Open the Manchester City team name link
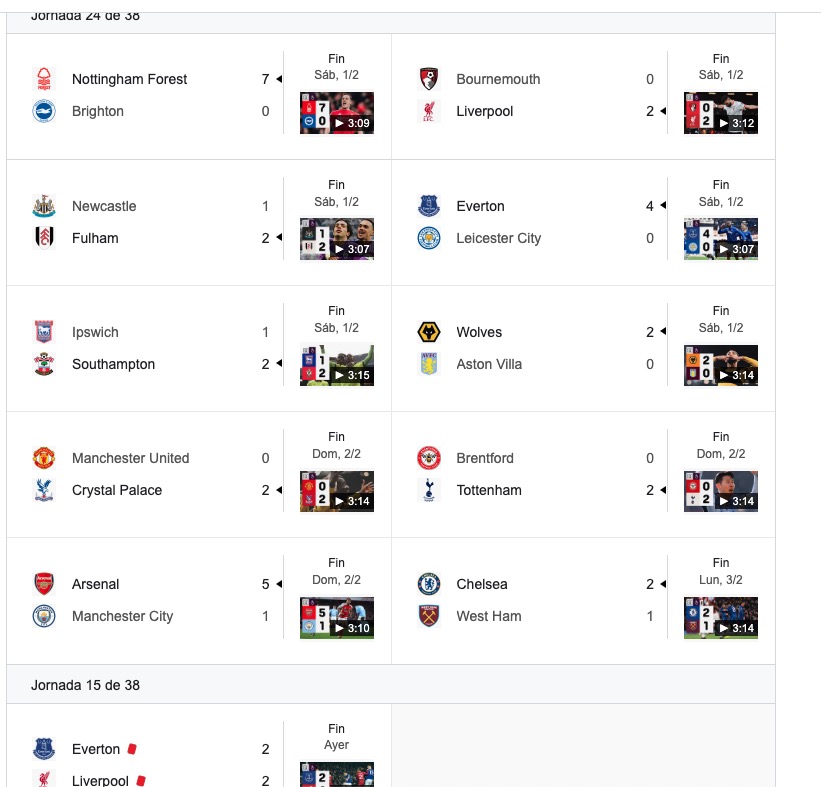 click(122, 616)
